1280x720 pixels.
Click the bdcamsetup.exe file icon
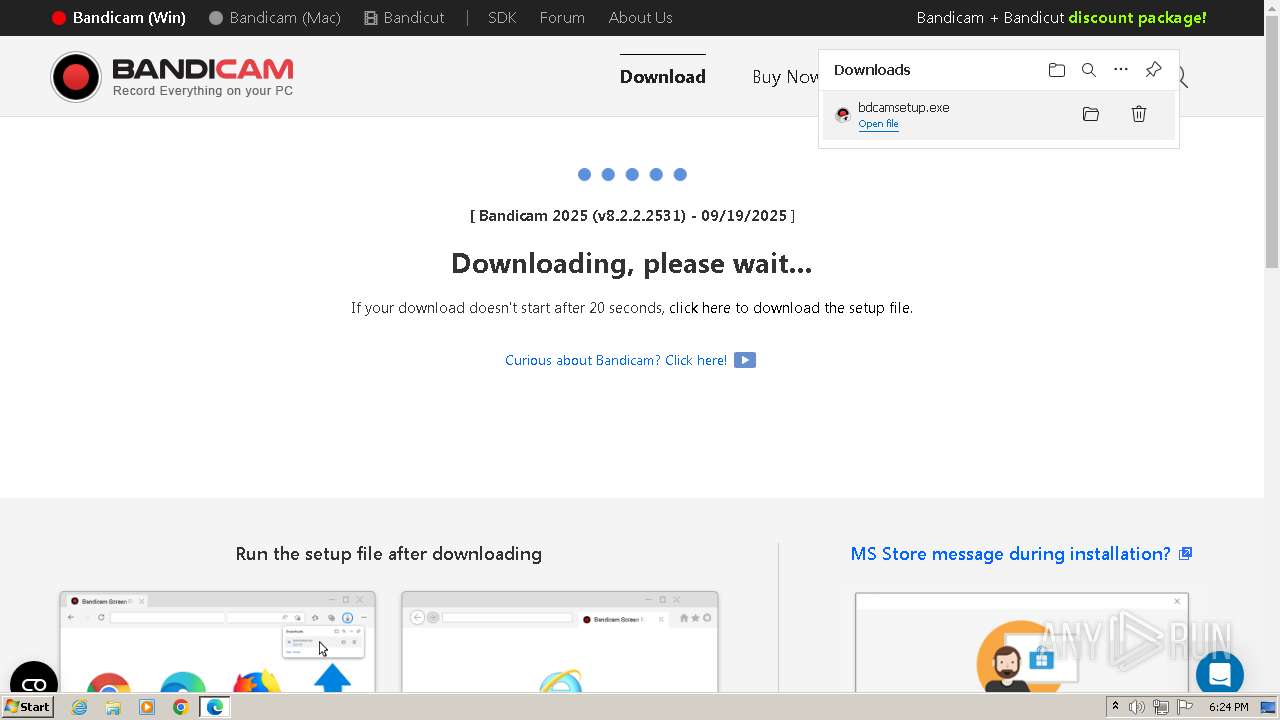[843, 115]
